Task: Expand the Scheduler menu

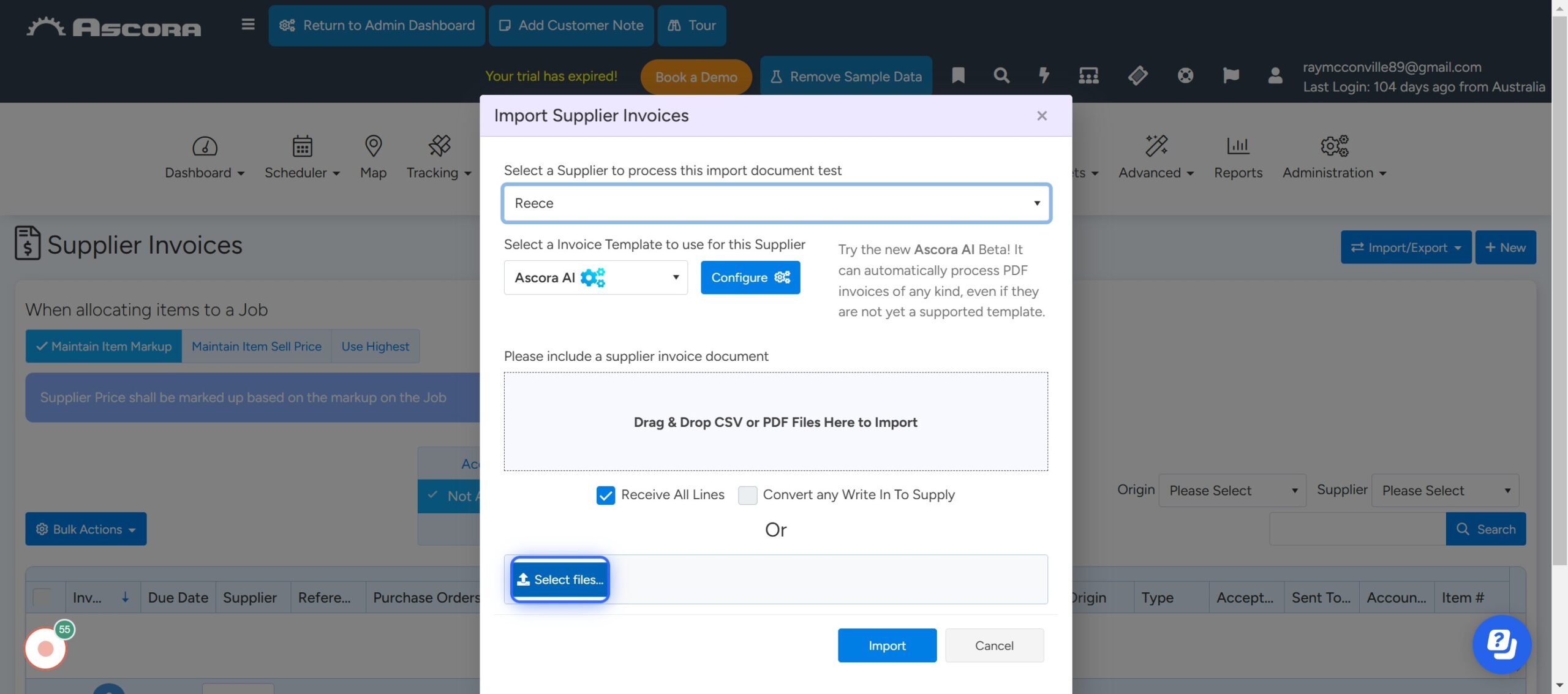Action: (x=302, y=173)
